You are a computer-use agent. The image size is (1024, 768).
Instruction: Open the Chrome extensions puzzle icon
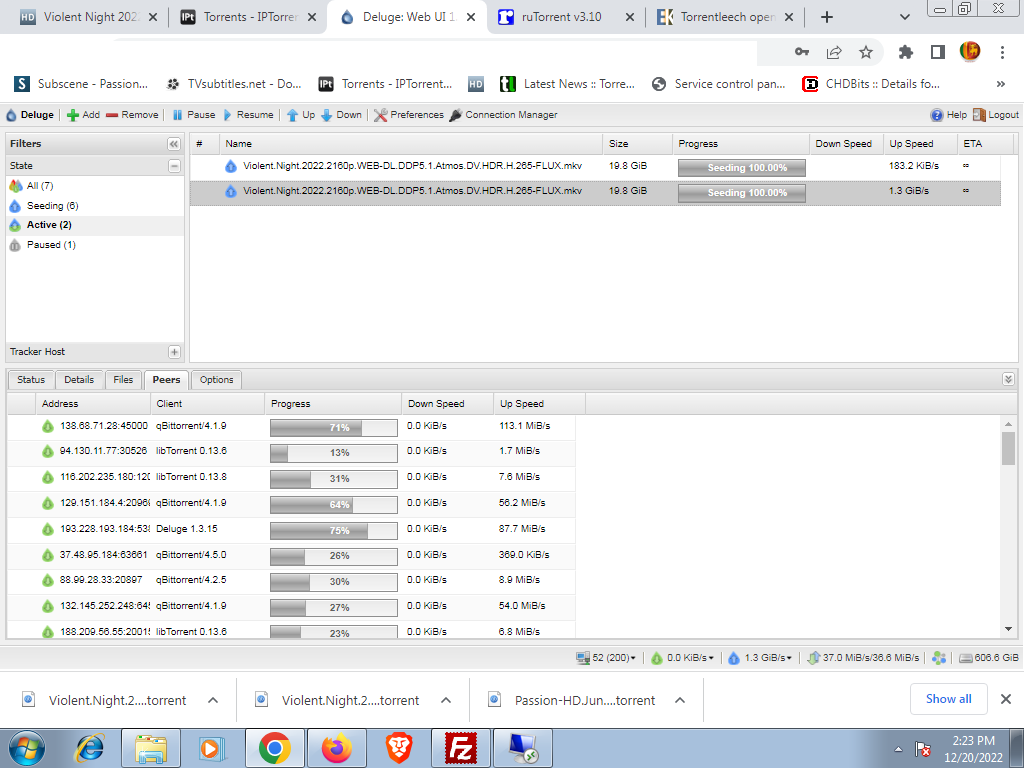click(x=905, y=52)
